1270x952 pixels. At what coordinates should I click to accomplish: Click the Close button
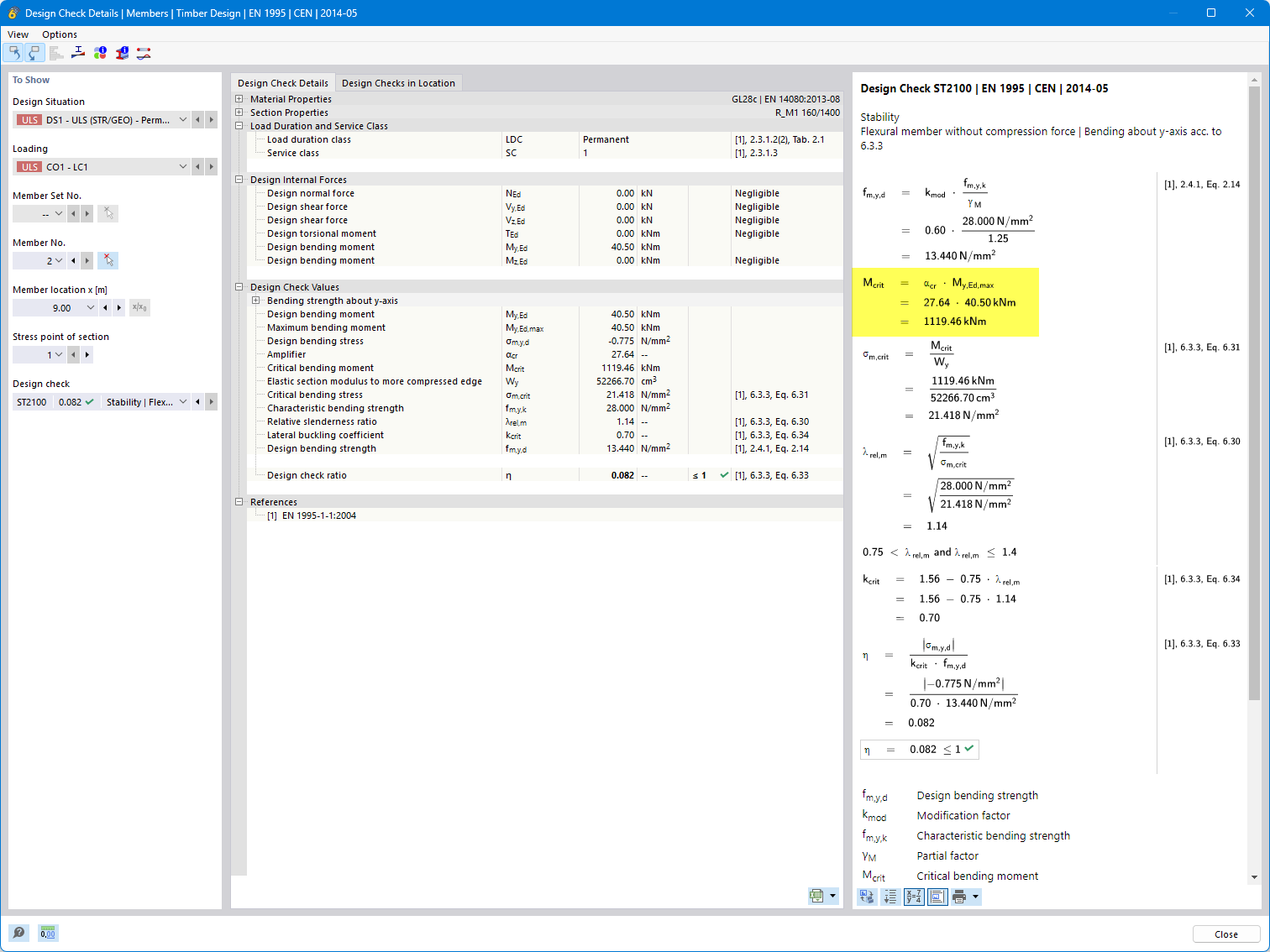point(1226,934)
